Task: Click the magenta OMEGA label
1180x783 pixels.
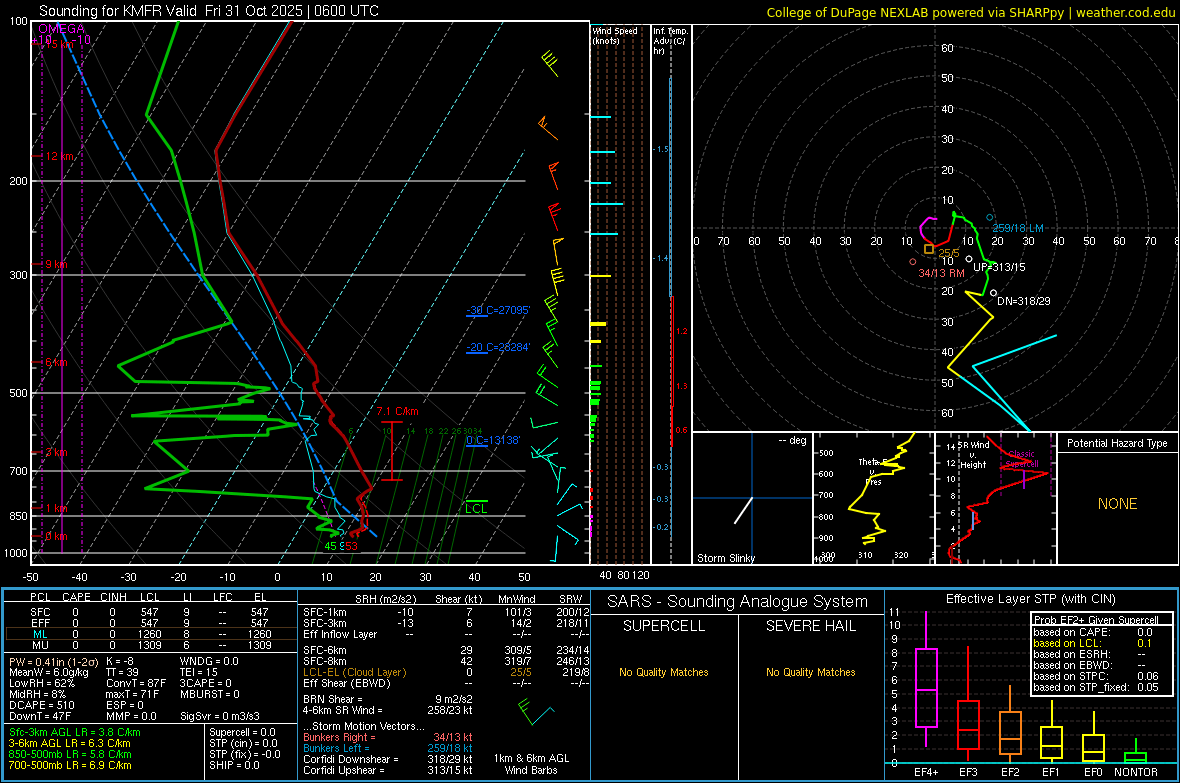Action: coord(62,29)
